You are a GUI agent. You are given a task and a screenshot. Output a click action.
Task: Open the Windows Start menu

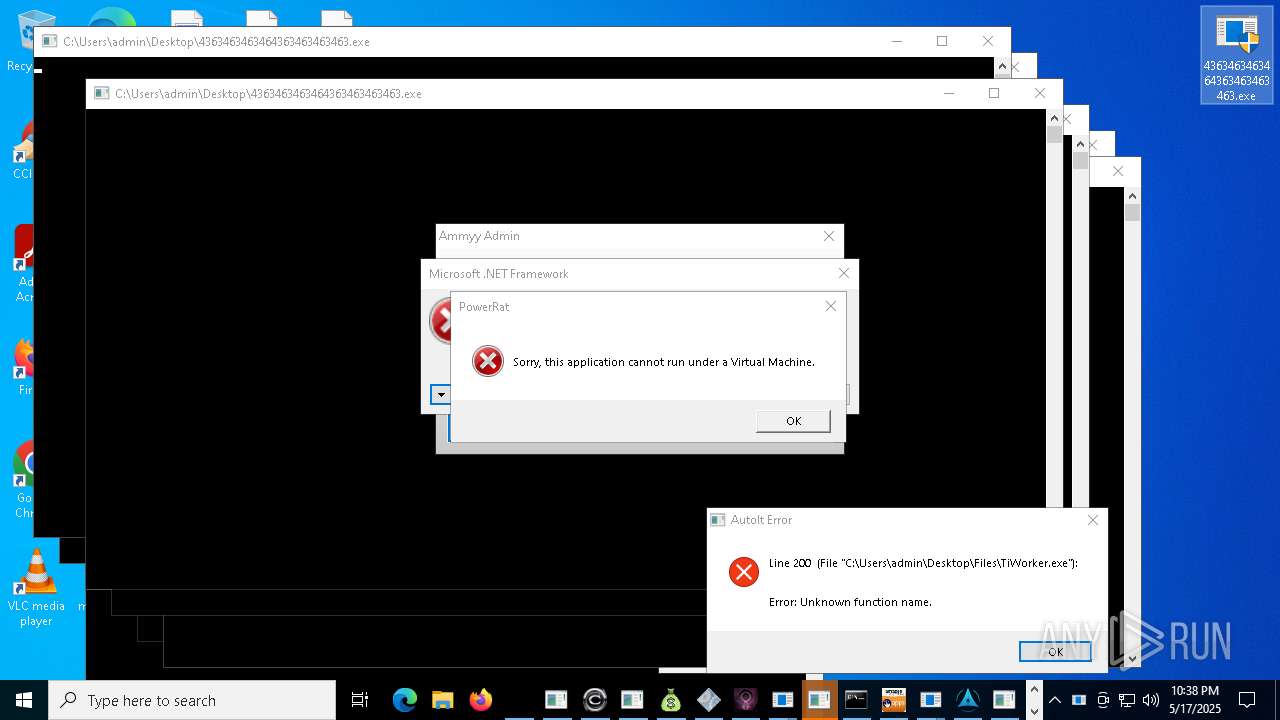click(24, 700)
